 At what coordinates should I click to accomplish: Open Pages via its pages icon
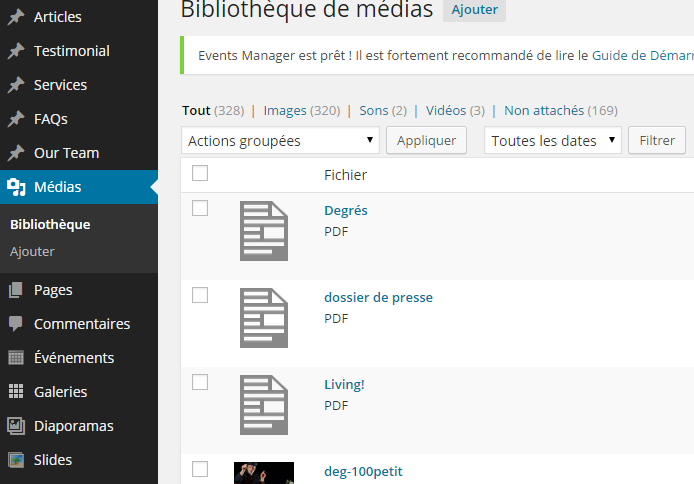[16, 290]
